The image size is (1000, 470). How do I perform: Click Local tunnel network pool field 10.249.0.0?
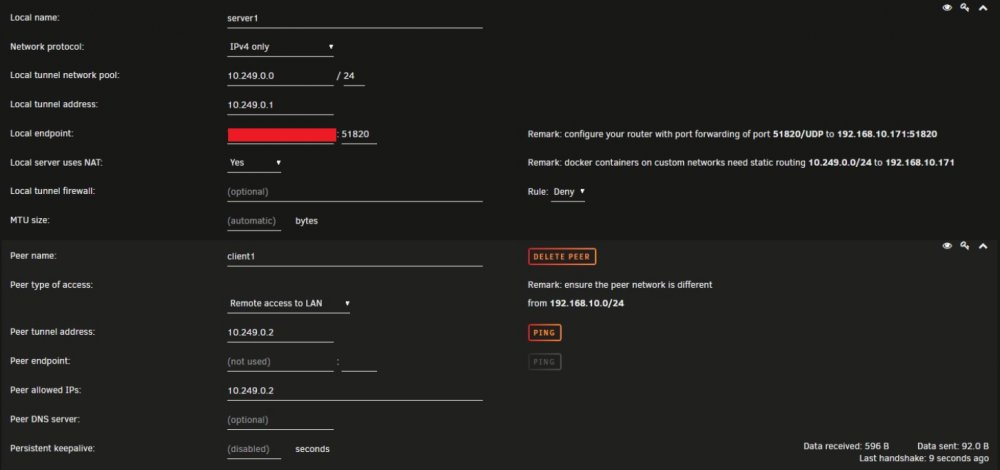pos(280,77)
